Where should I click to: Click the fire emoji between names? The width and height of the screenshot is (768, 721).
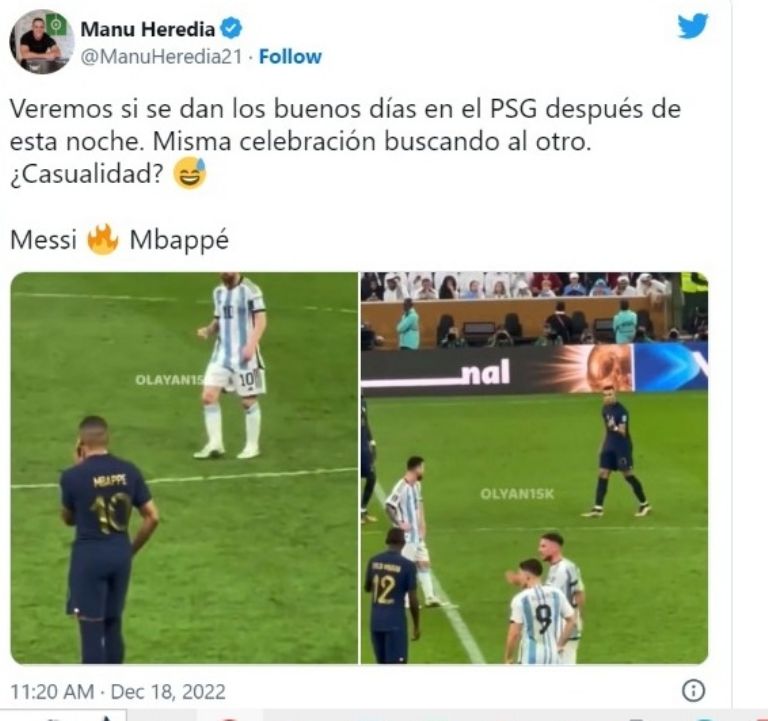click(103, 240)
